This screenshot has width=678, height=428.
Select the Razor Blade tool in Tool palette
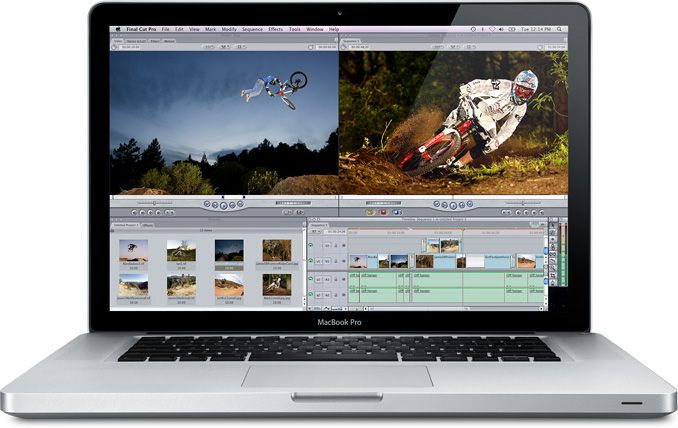[x=553, y=261]
